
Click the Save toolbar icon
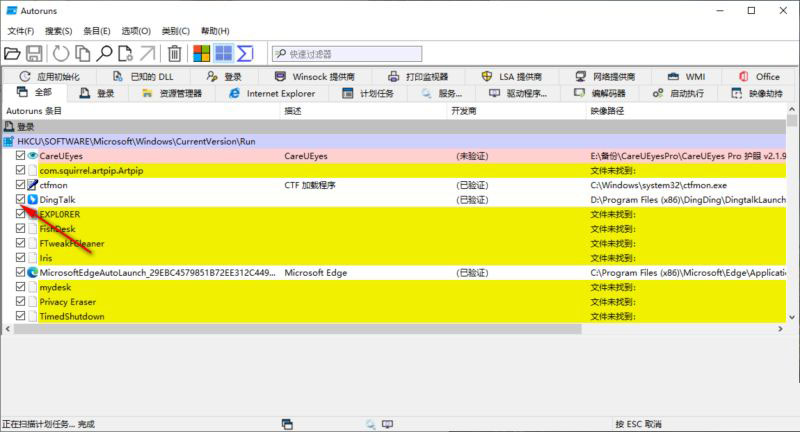34,54
